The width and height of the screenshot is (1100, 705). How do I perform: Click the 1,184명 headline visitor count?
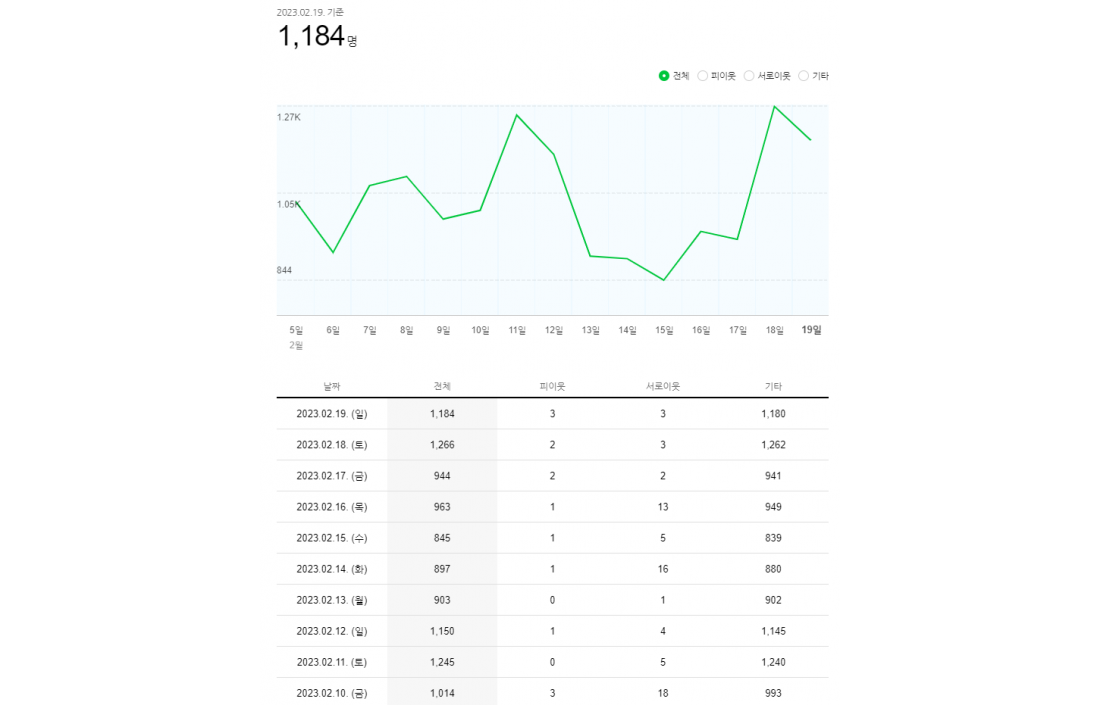316,37
